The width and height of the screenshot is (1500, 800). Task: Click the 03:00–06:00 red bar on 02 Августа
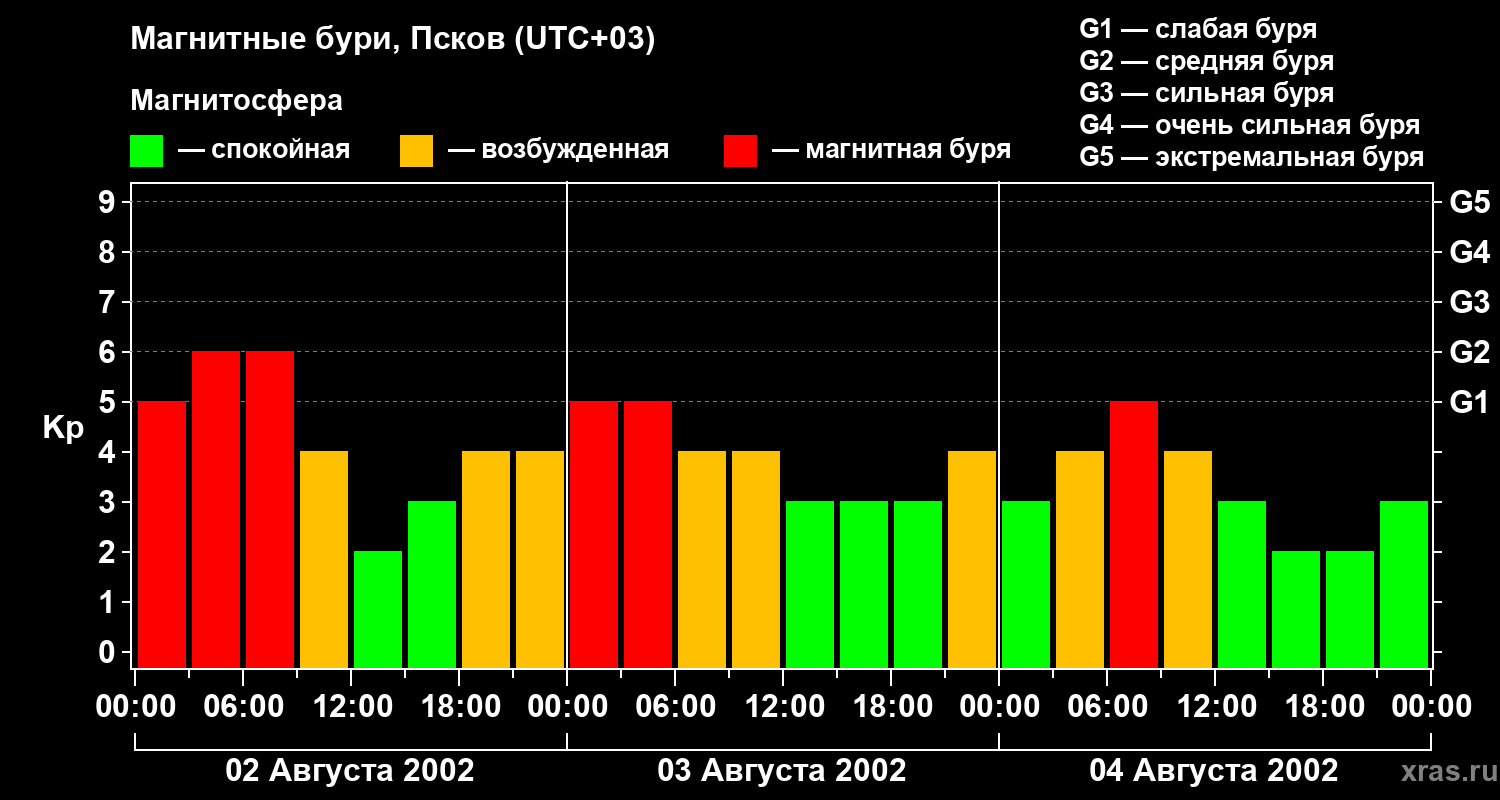point(216,509)
